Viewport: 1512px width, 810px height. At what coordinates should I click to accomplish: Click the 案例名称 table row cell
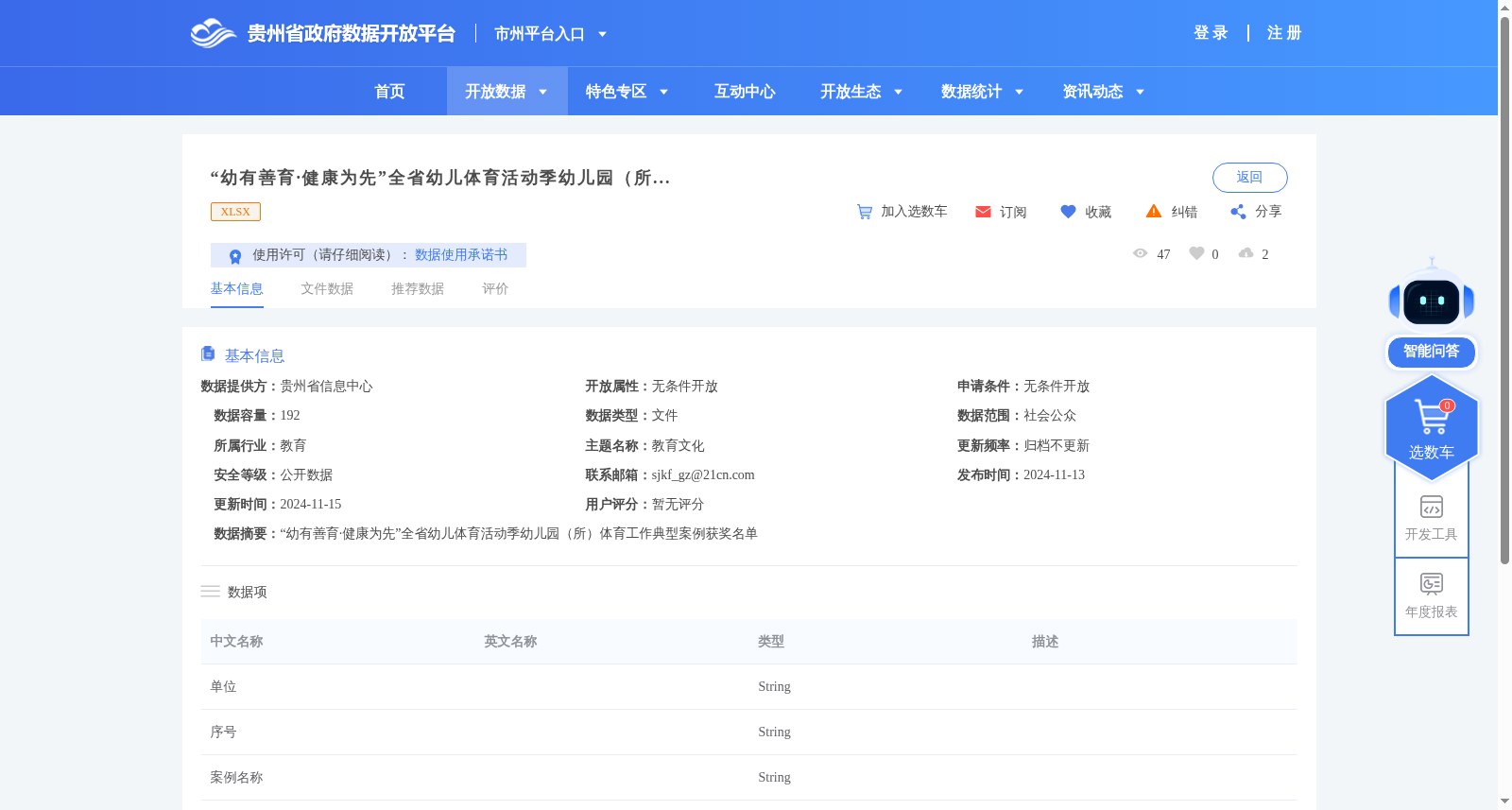[236, 778]
